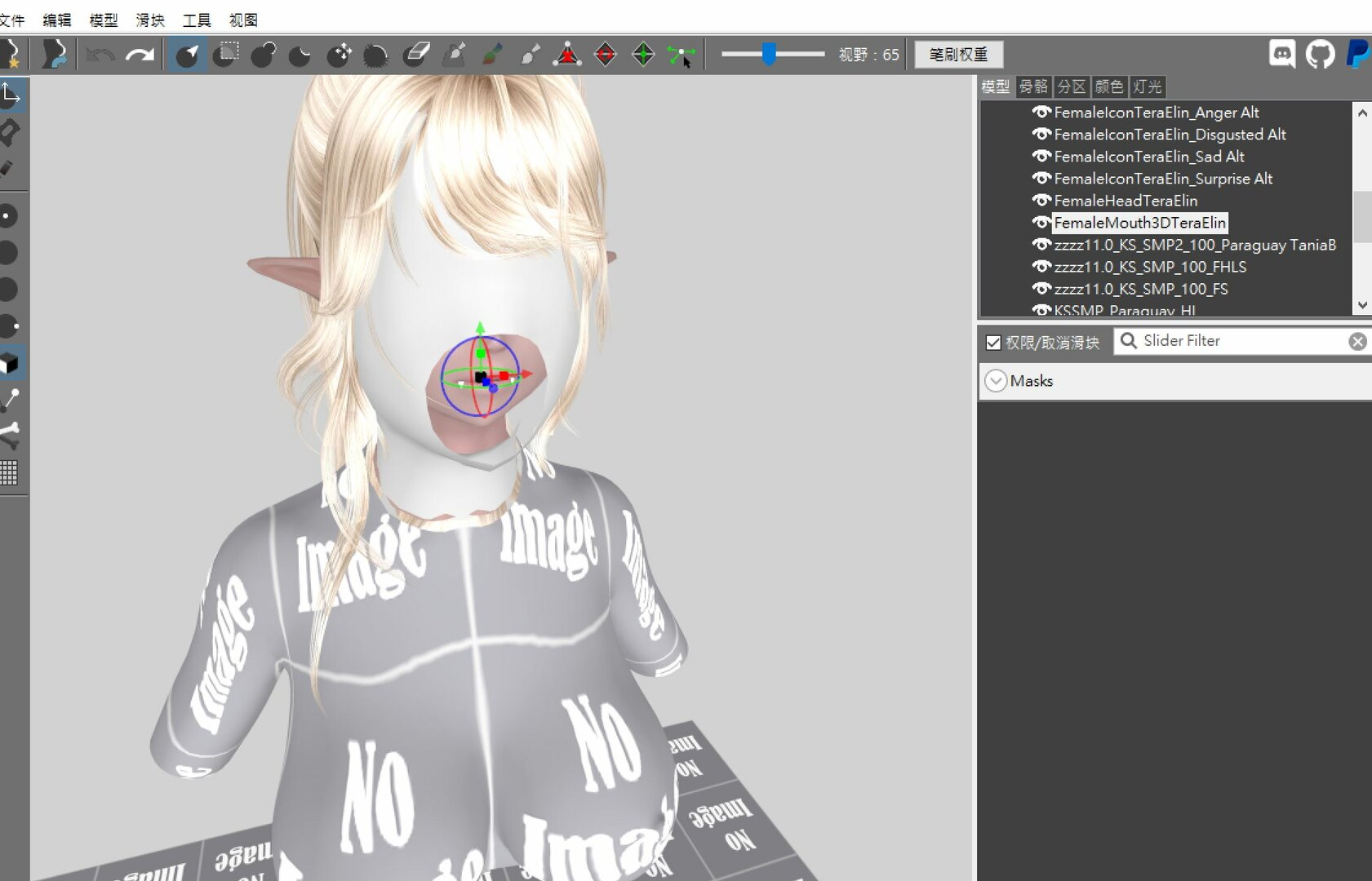
Task: Pick the Deflate brush tool
Action: tap(300, 55)
